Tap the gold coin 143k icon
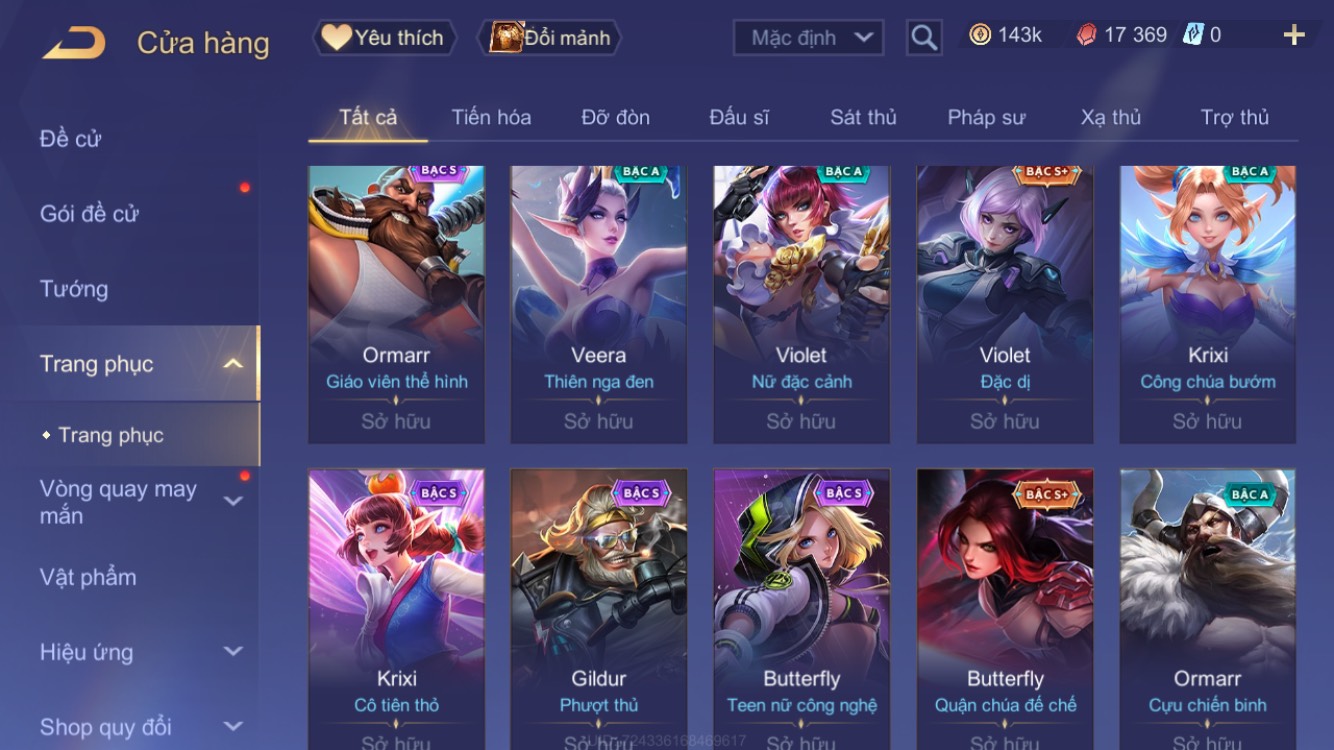The width and height of the screenshot is (1334, 750). coord(980,35)
